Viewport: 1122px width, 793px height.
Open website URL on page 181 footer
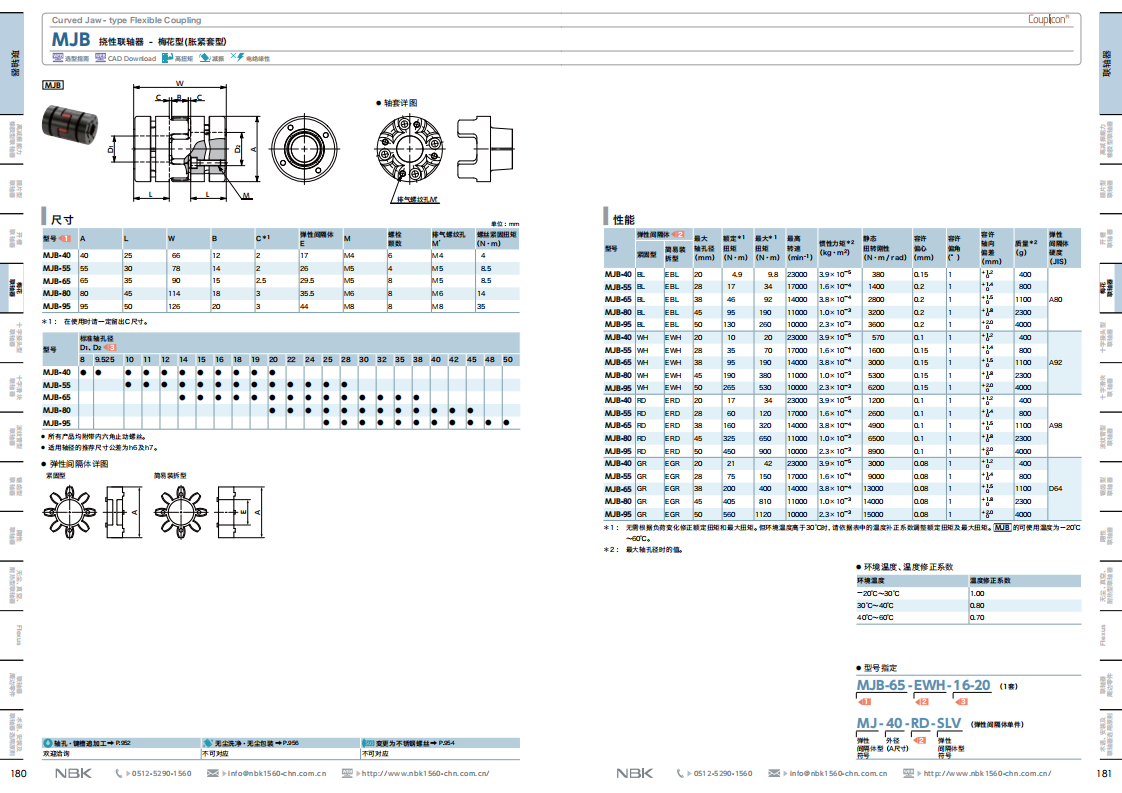(x=987, y=774)
